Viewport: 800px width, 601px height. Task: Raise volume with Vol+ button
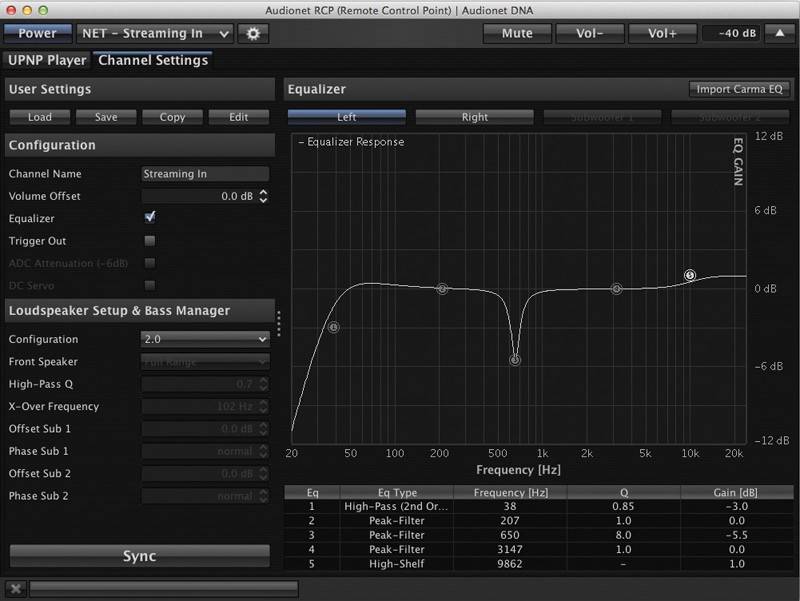[662, 34]
